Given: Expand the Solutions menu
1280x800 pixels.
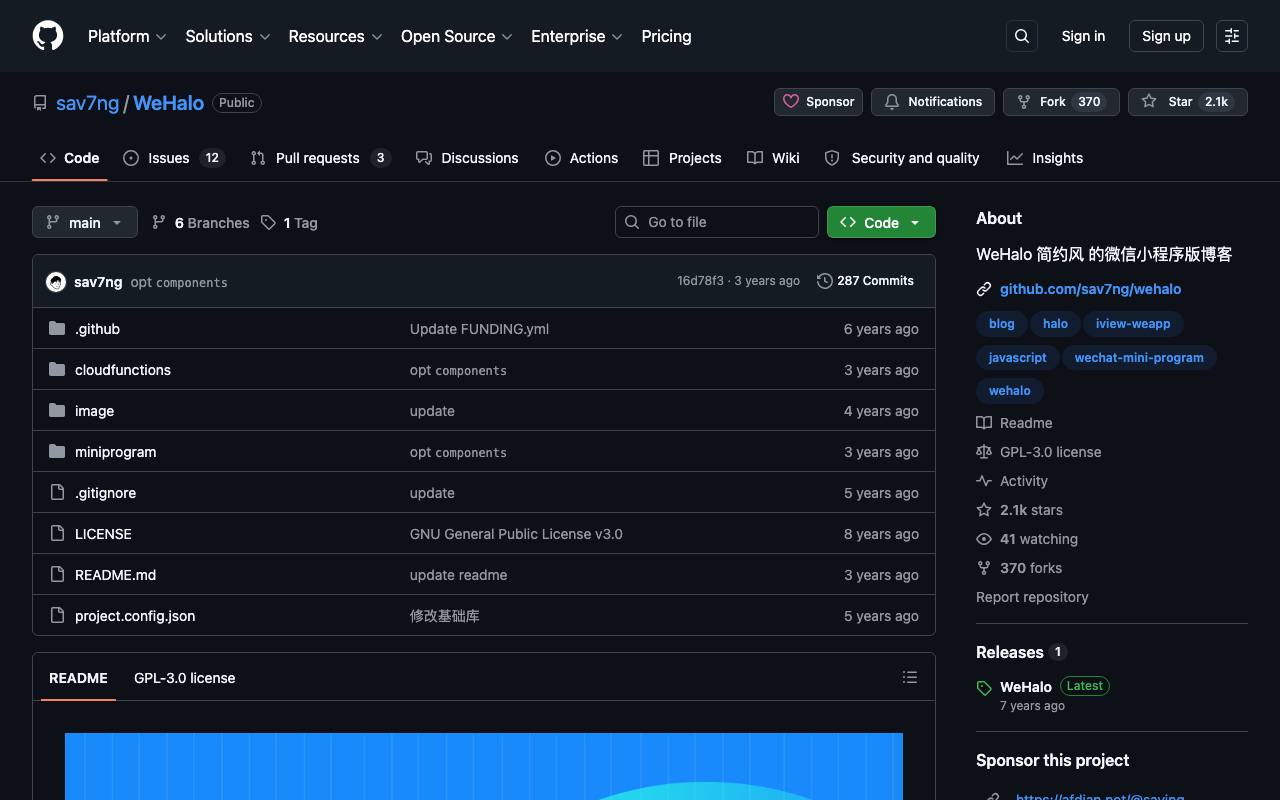Looking at the screenshot, I should pyautogui.click(x=228, y=36).
